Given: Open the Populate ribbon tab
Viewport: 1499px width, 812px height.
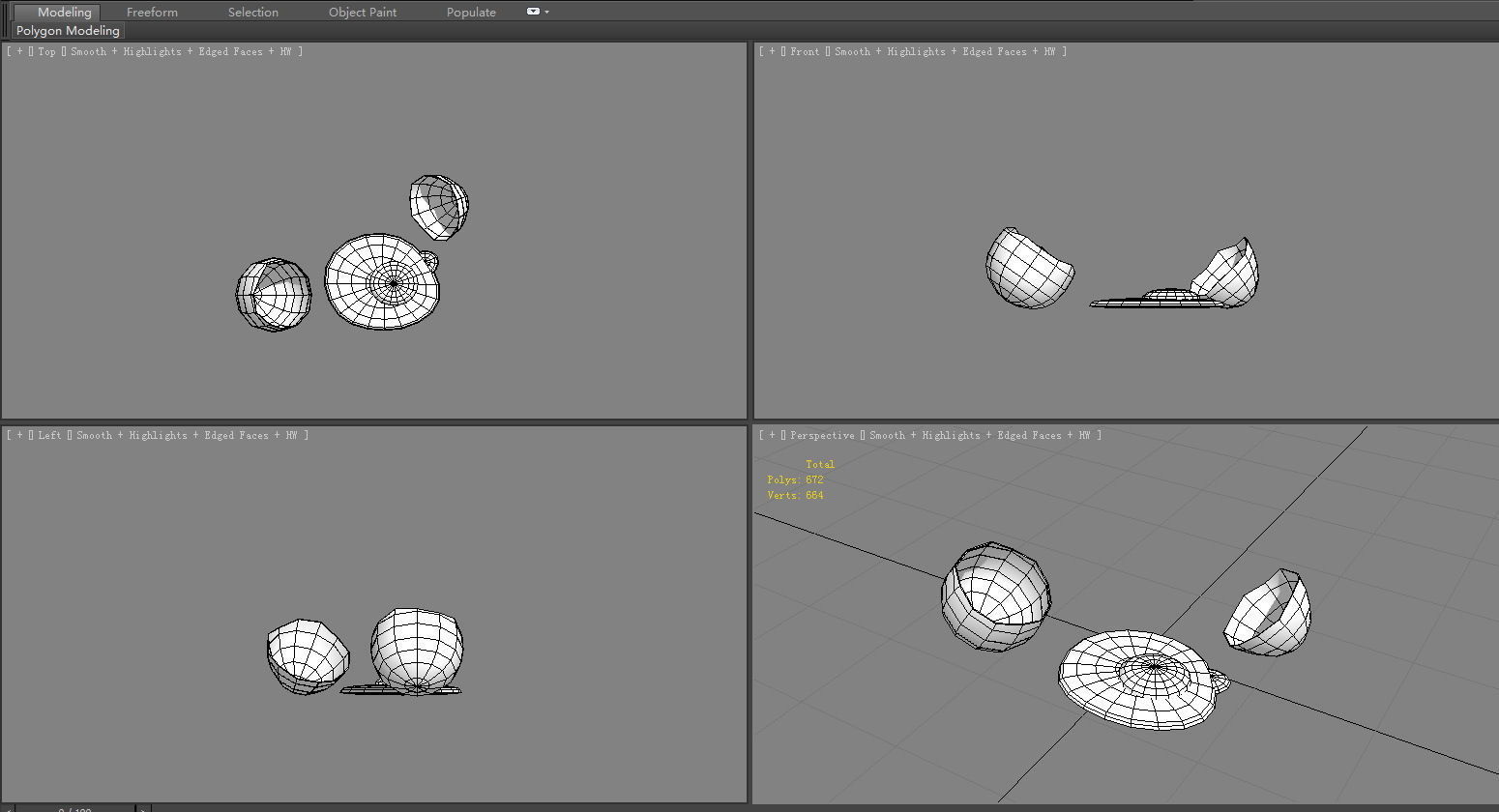Looking at the screenshot, I should click(x=471, y=12).
